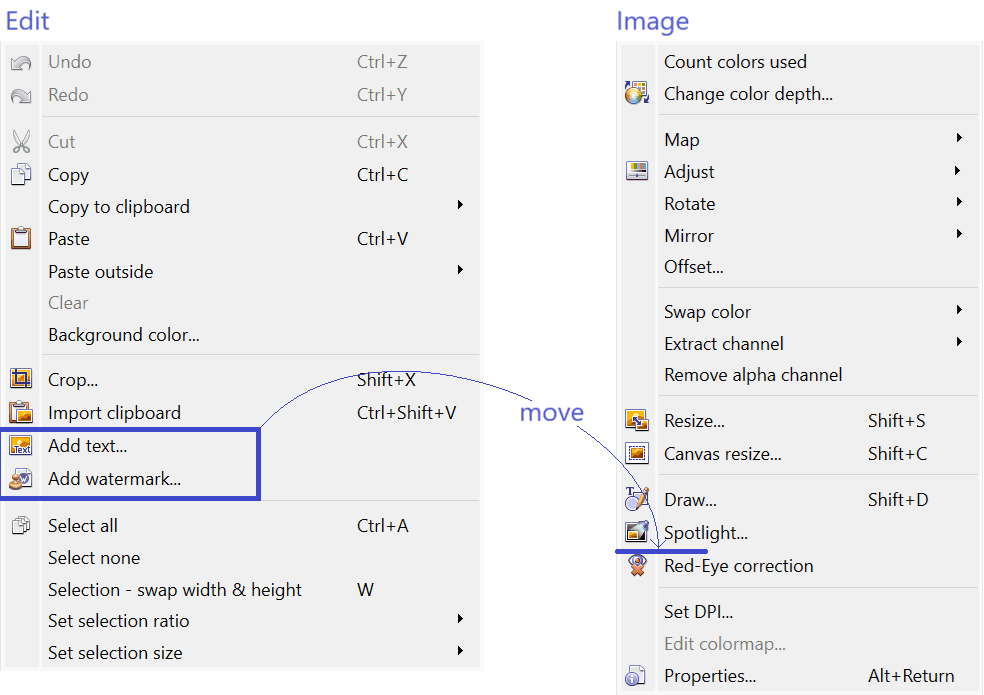Expand the Copy to clipboard submenu arrow

460,205
